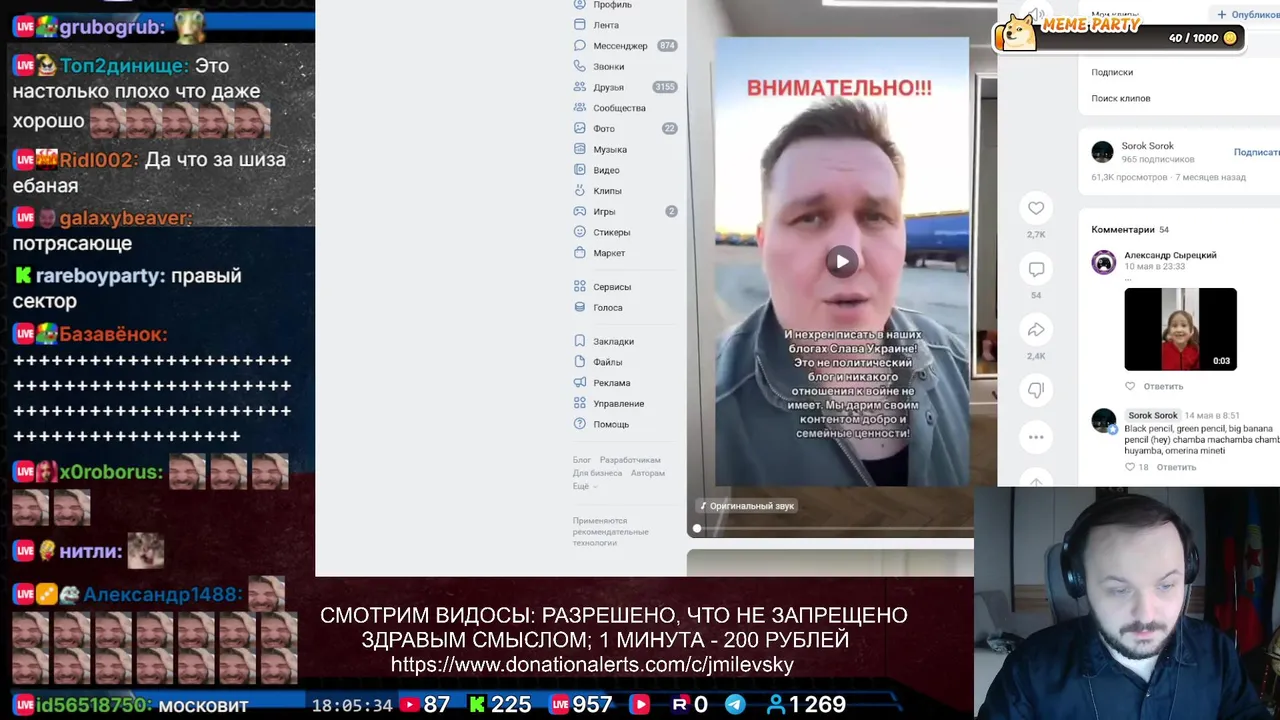Open Профиль in the VK sidebar

[612, 5]
